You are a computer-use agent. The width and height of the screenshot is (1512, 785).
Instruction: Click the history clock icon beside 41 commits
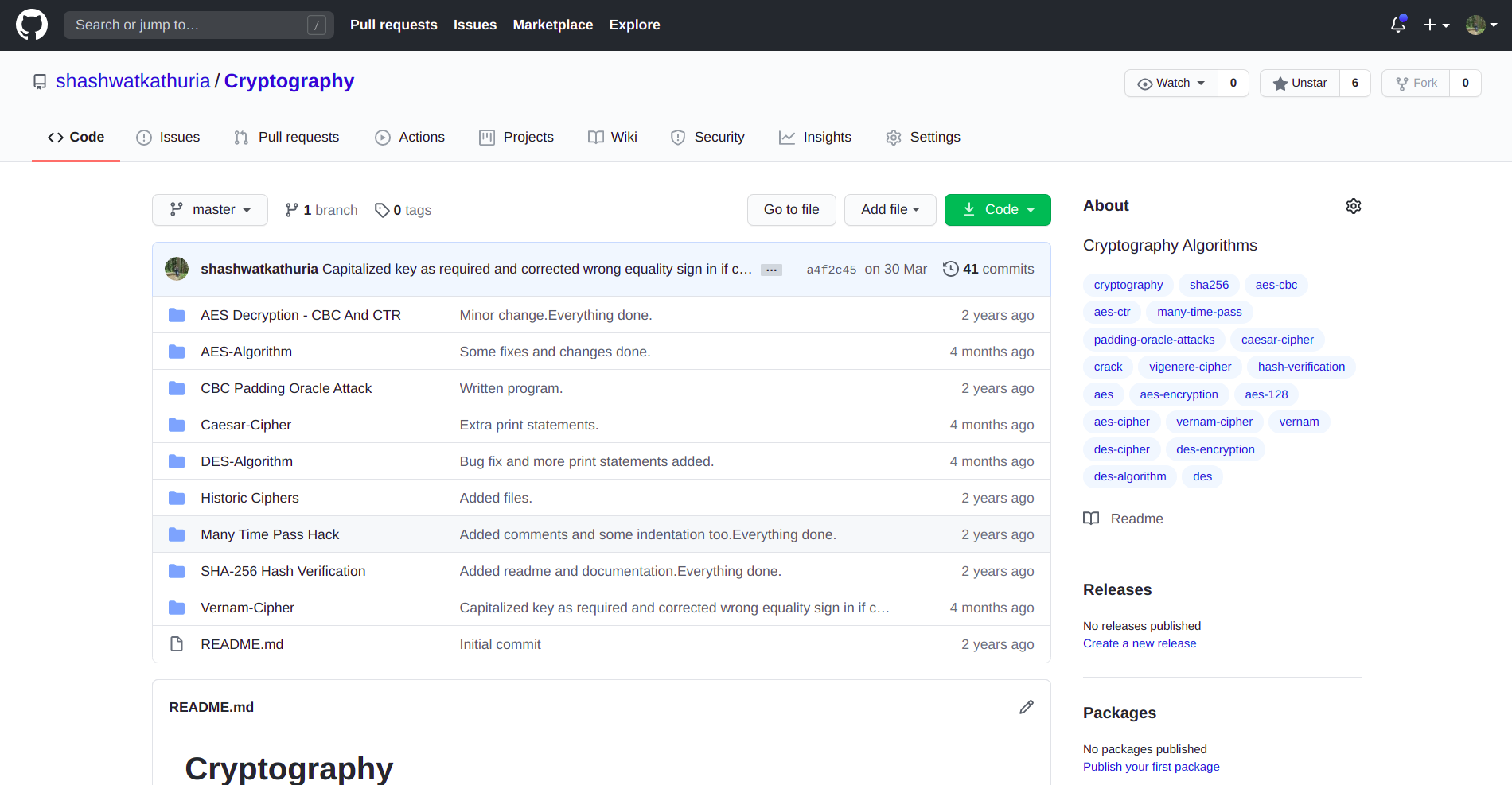(x=950, y=269)
